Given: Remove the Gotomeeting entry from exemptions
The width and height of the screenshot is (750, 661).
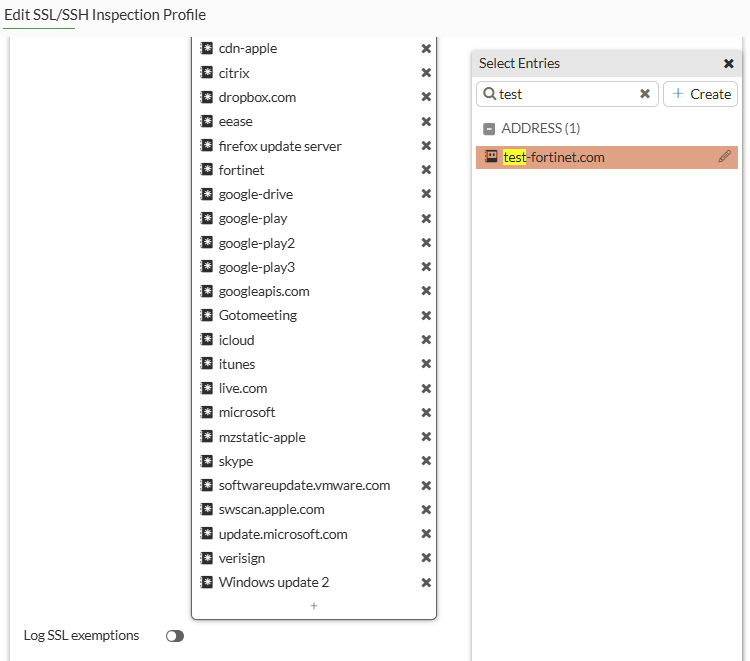Looking at the screenshot, I should 426,315.
